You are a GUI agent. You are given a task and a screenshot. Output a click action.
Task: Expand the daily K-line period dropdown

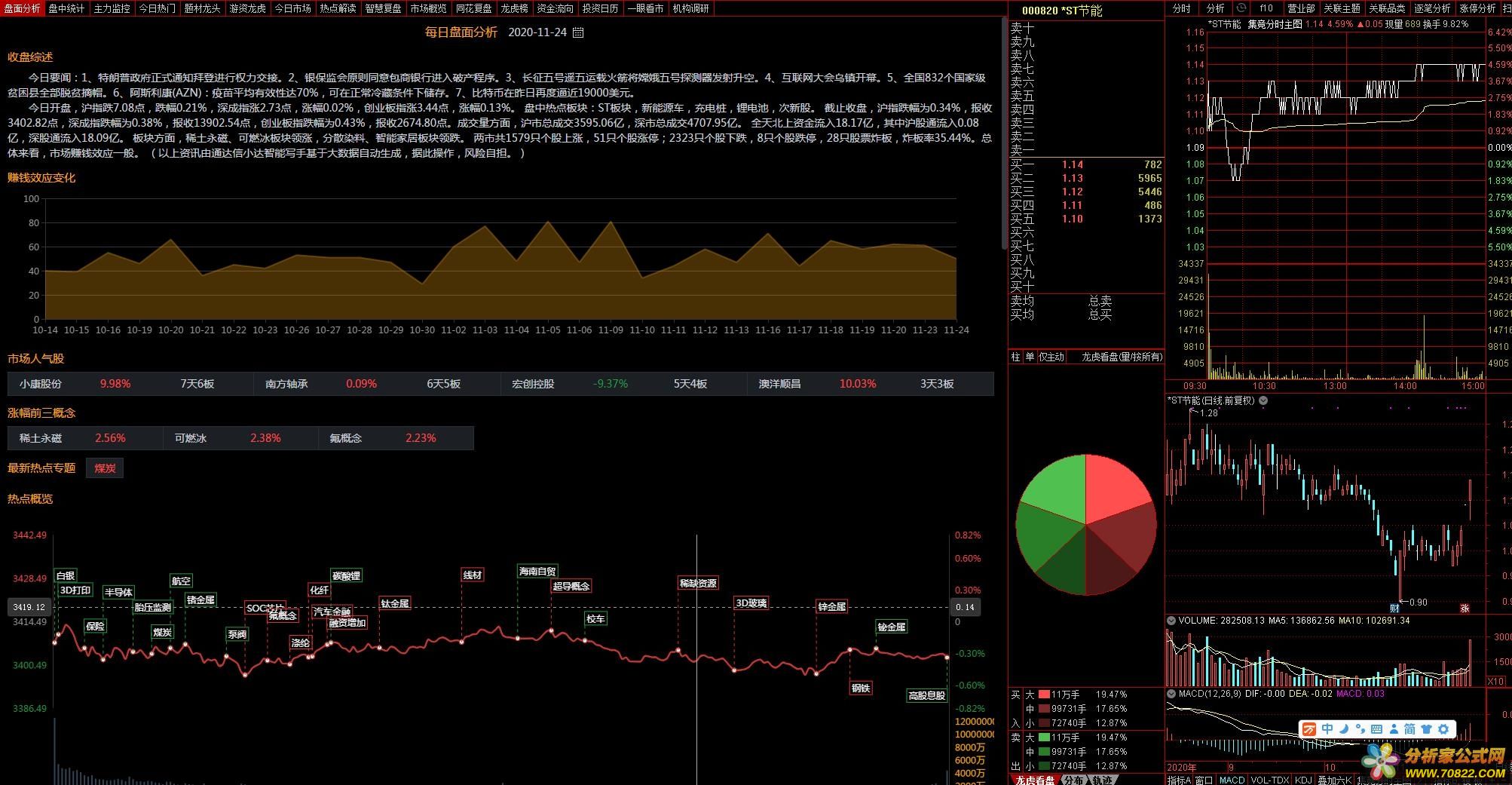pos(1263,401)
